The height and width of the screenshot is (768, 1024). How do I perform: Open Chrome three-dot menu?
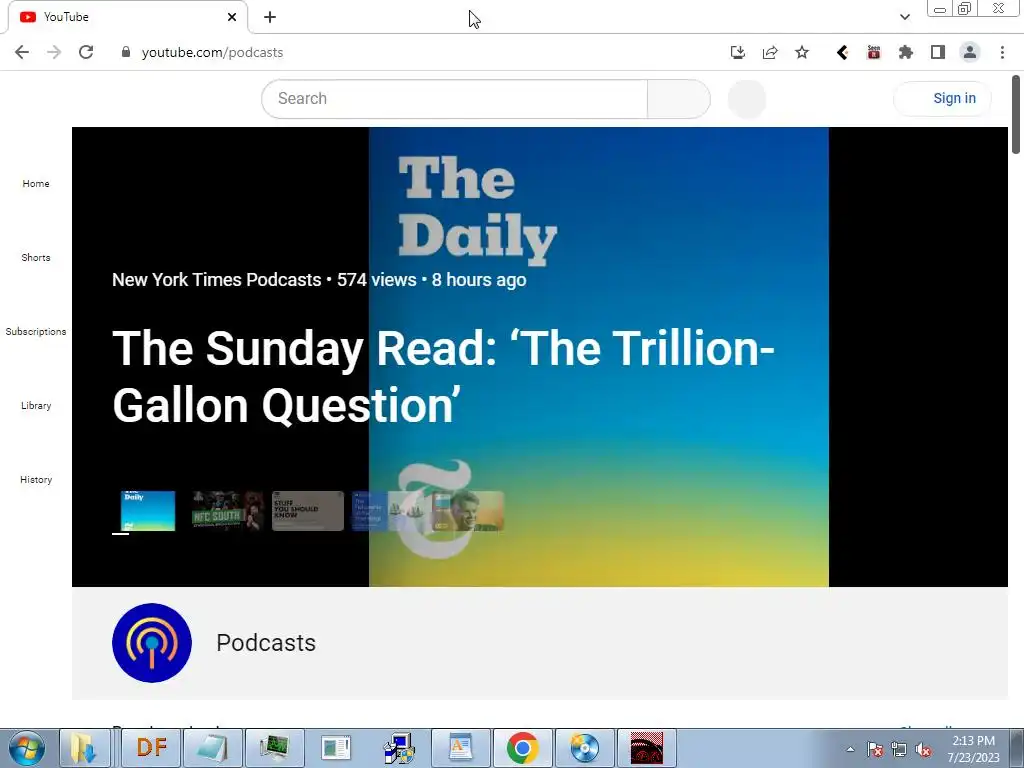(x=1002, y=52)
